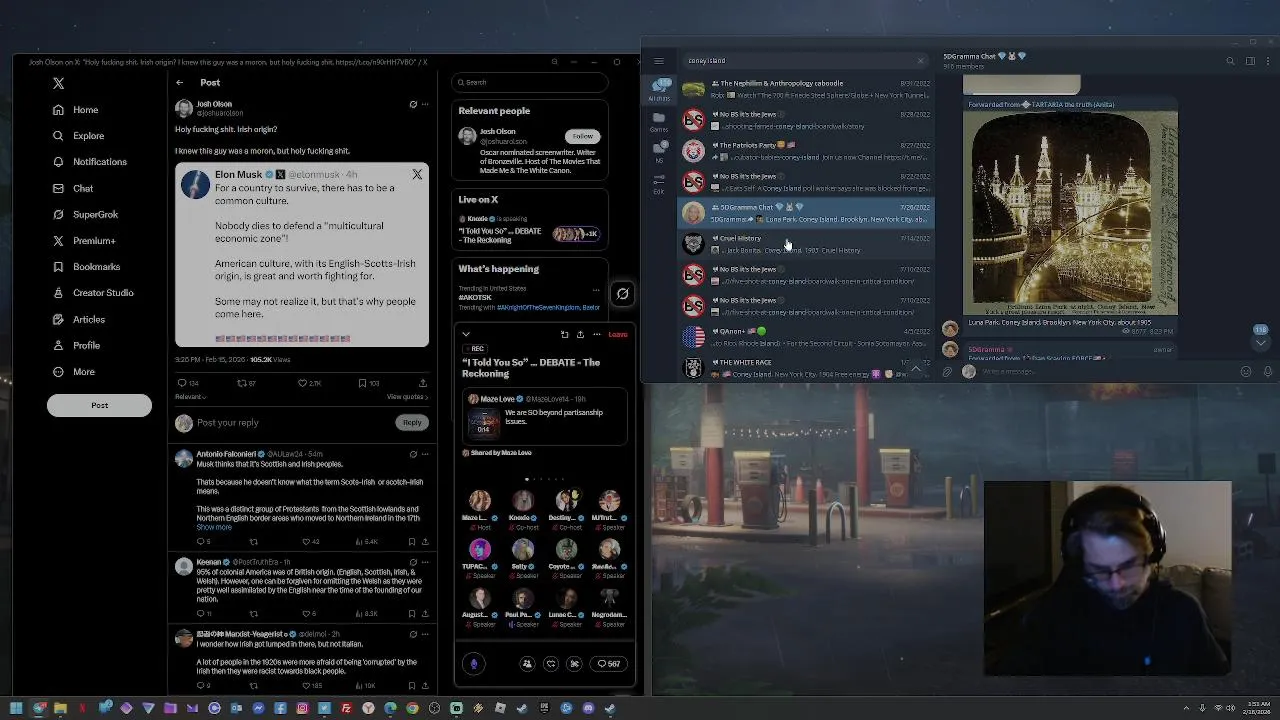Select Maze Love host avatar

click(x=480, y=501)
